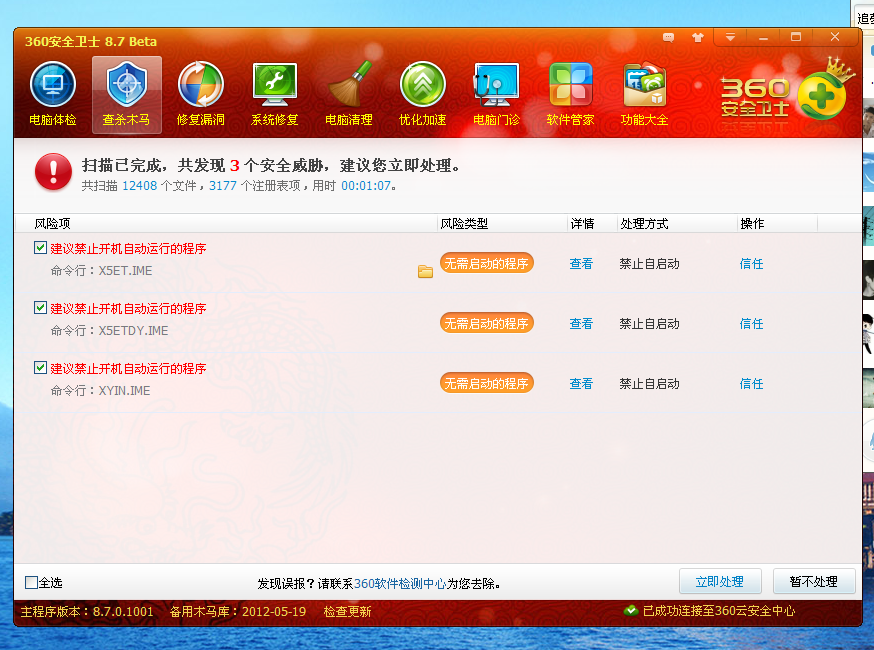This screenshot has height=650, width=874.
Task: Switch to the 电脑体检 tab
Action: pyautogui.click(x=52, y=93)
